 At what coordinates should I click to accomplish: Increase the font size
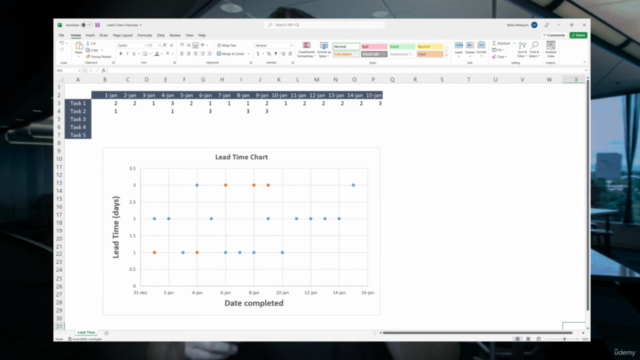click(164, 45)
